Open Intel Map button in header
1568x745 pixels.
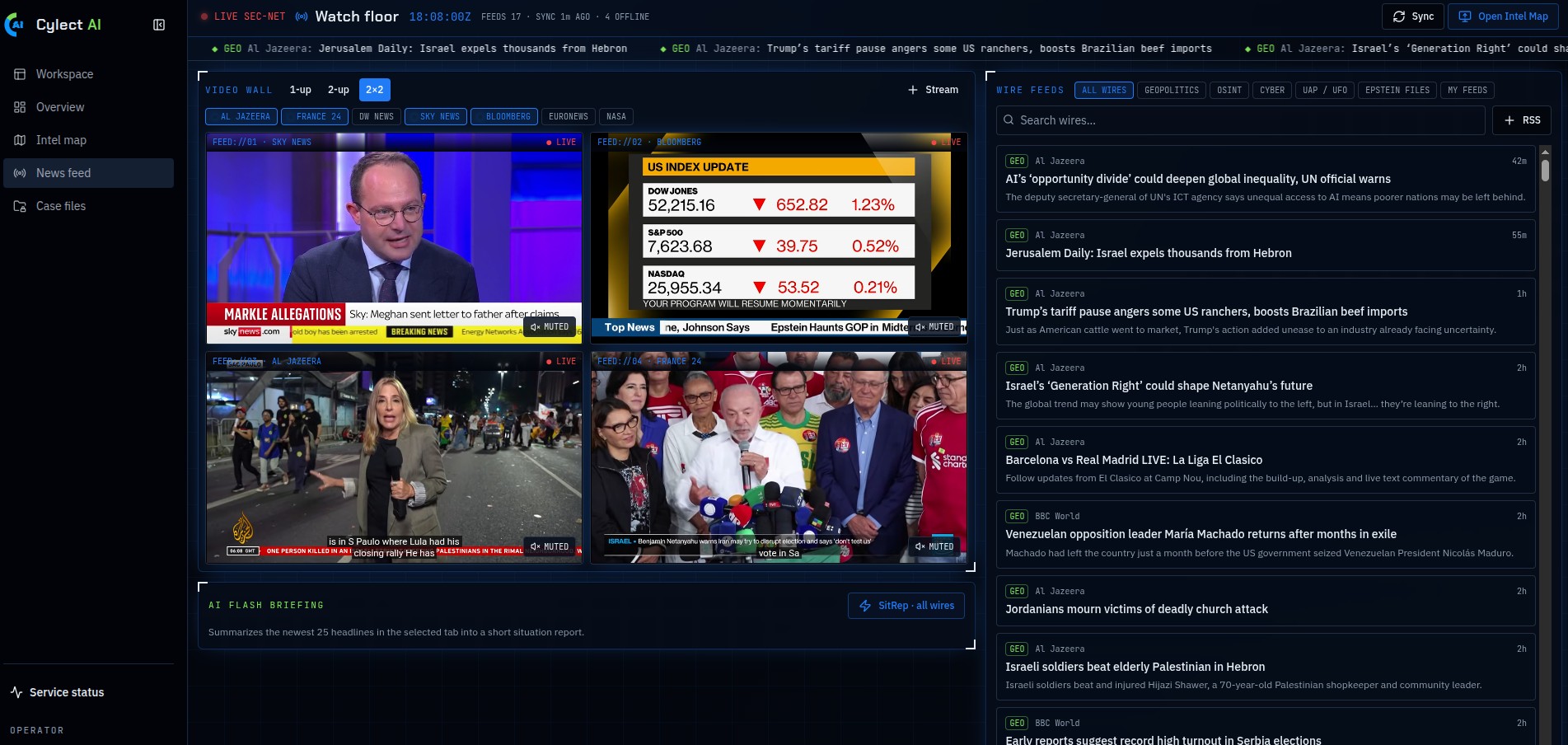click(x=1504, y=16)
